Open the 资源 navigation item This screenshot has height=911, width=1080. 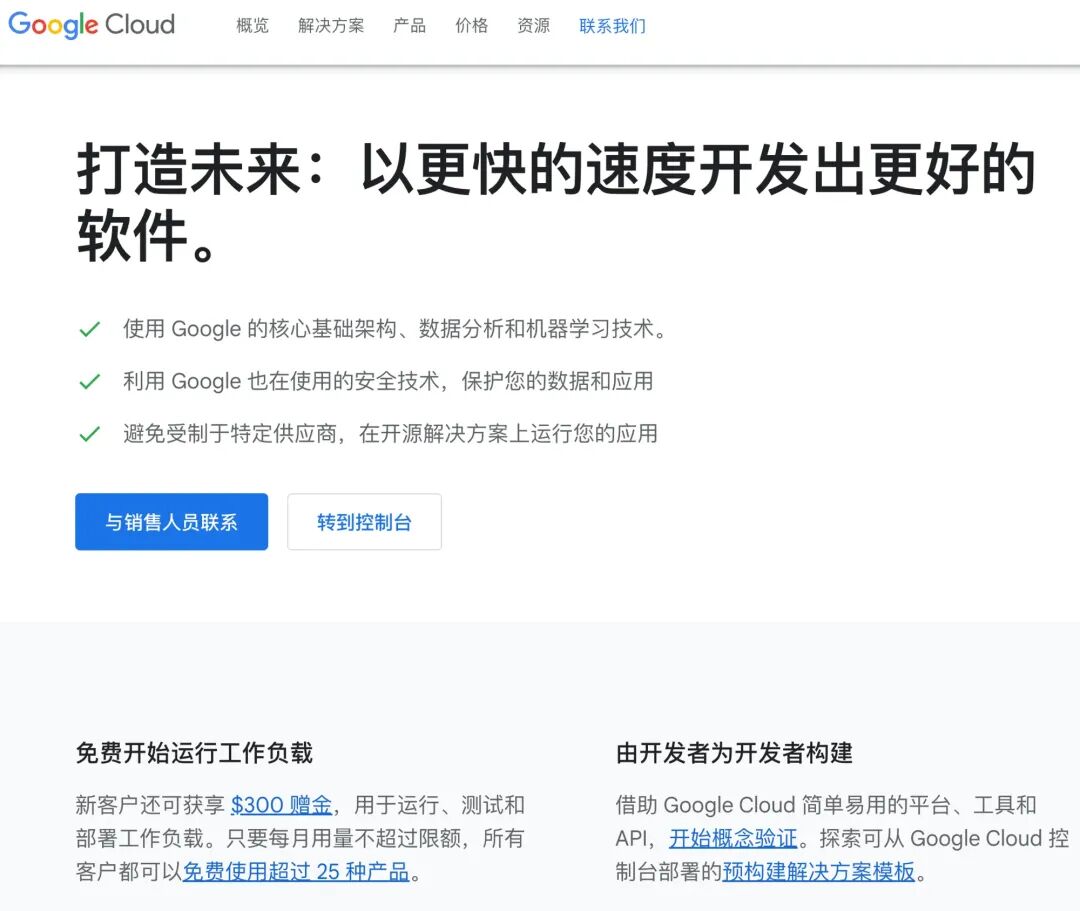pos(533,26)
